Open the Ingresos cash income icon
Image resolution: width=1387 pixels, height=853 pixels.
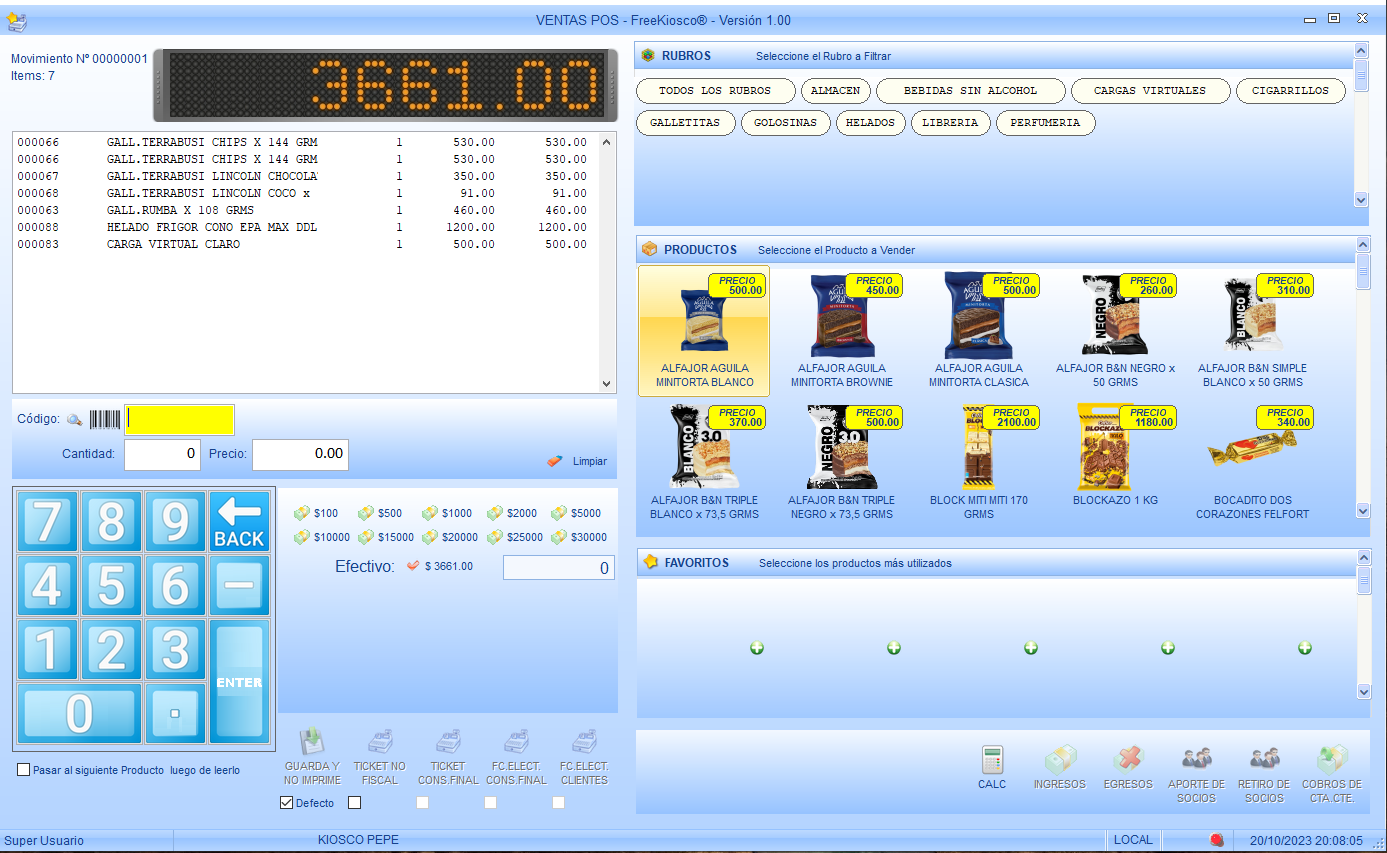click(x=1059, y=768)
